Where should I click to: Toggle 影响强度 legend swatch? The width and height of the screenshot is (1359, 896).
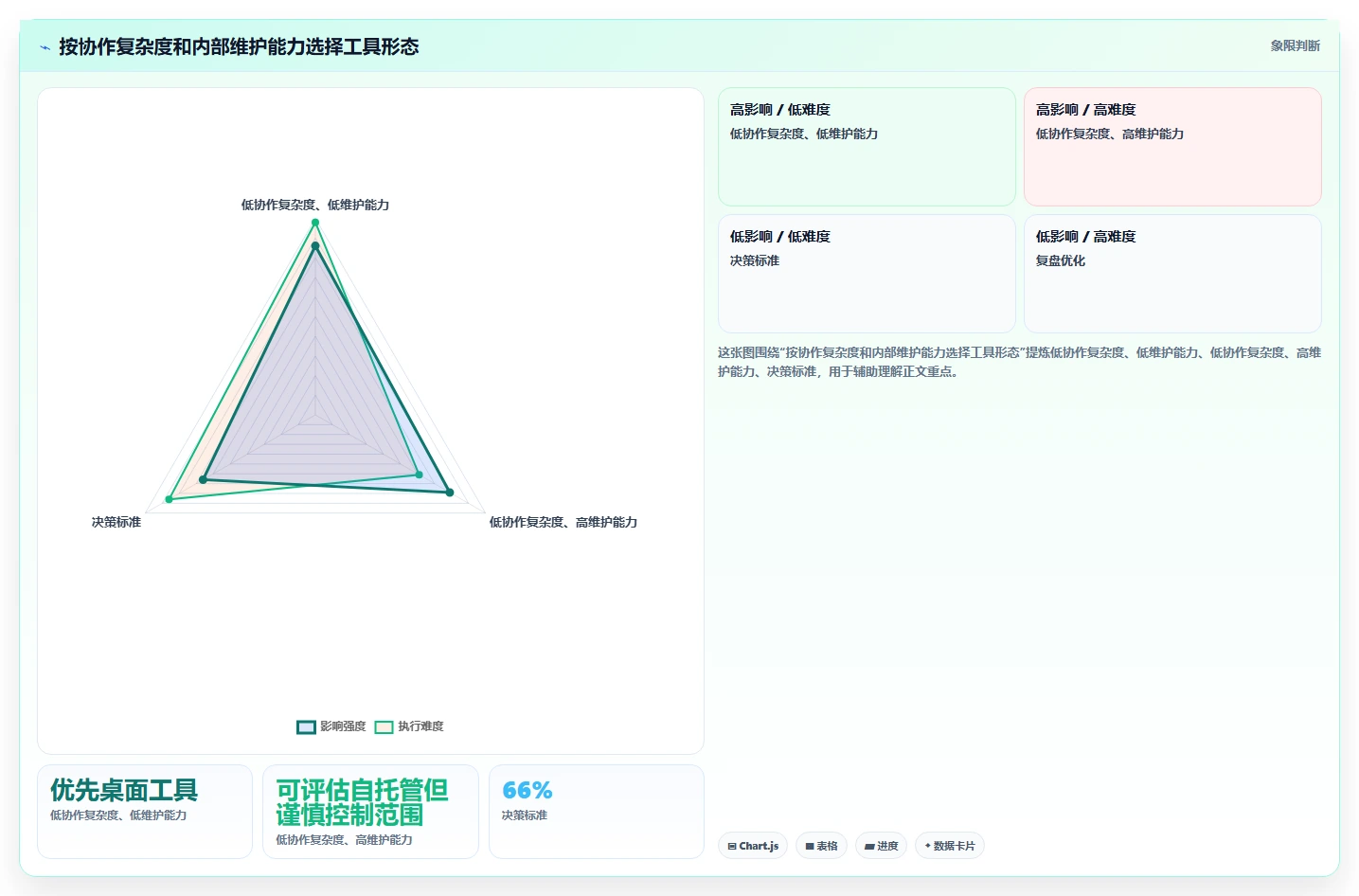click(x=306, y=727)
